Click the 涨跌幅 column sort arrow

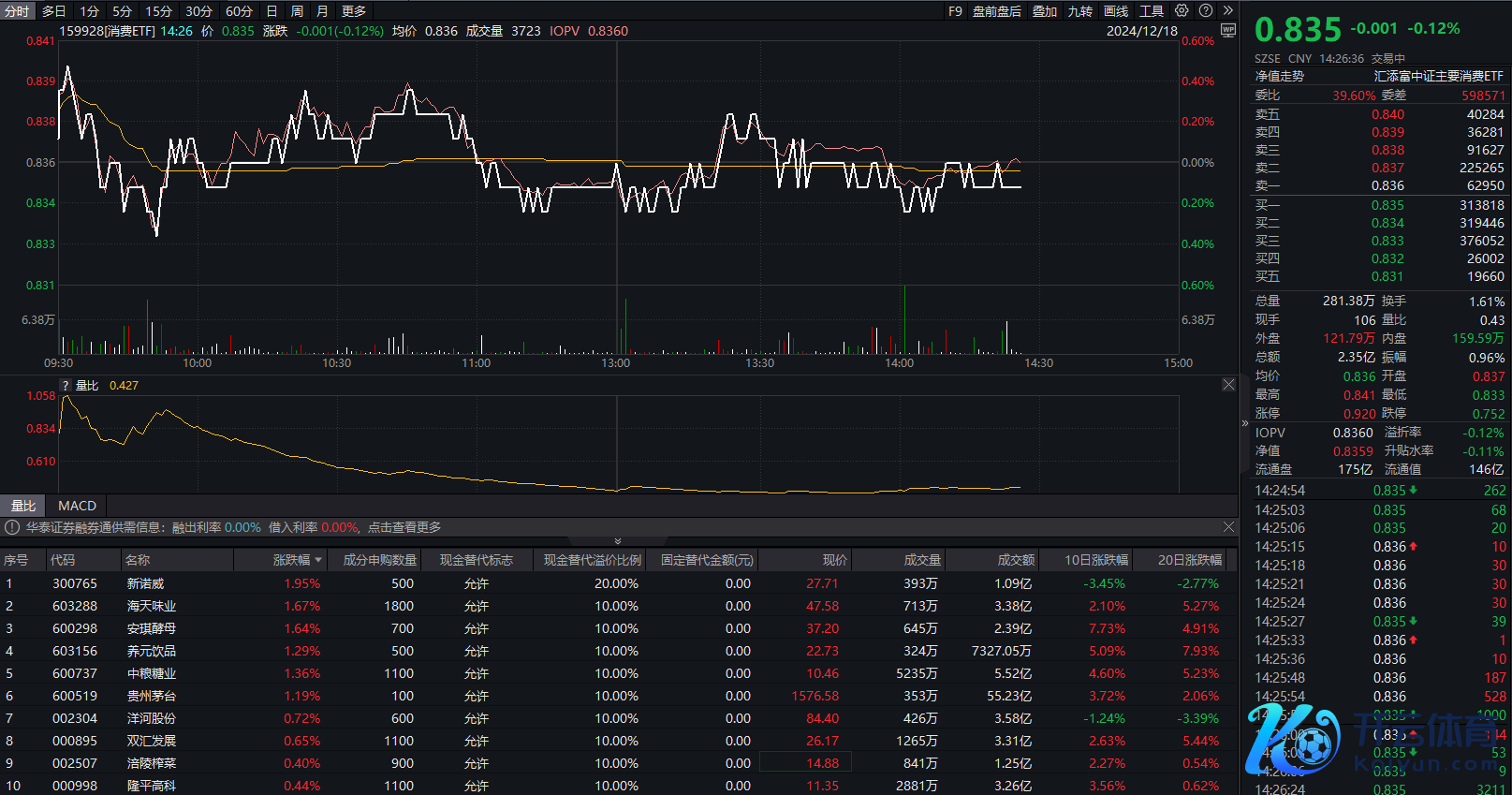(x=318, y=560)
